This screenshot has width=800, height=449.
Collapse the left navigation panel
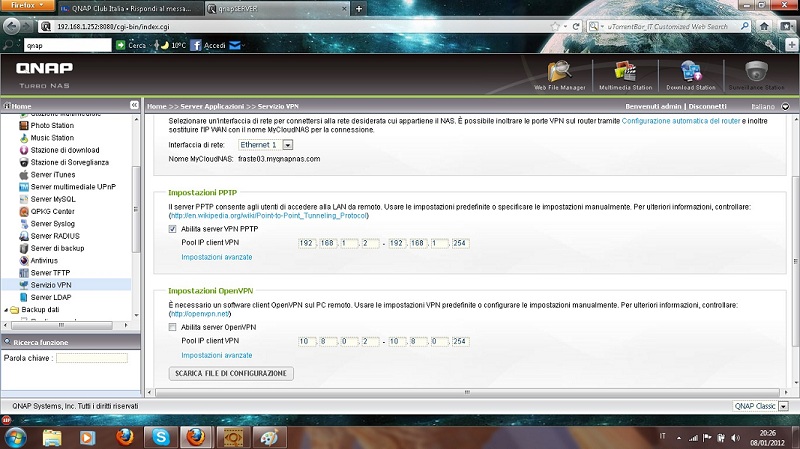[x=134, y=105]
